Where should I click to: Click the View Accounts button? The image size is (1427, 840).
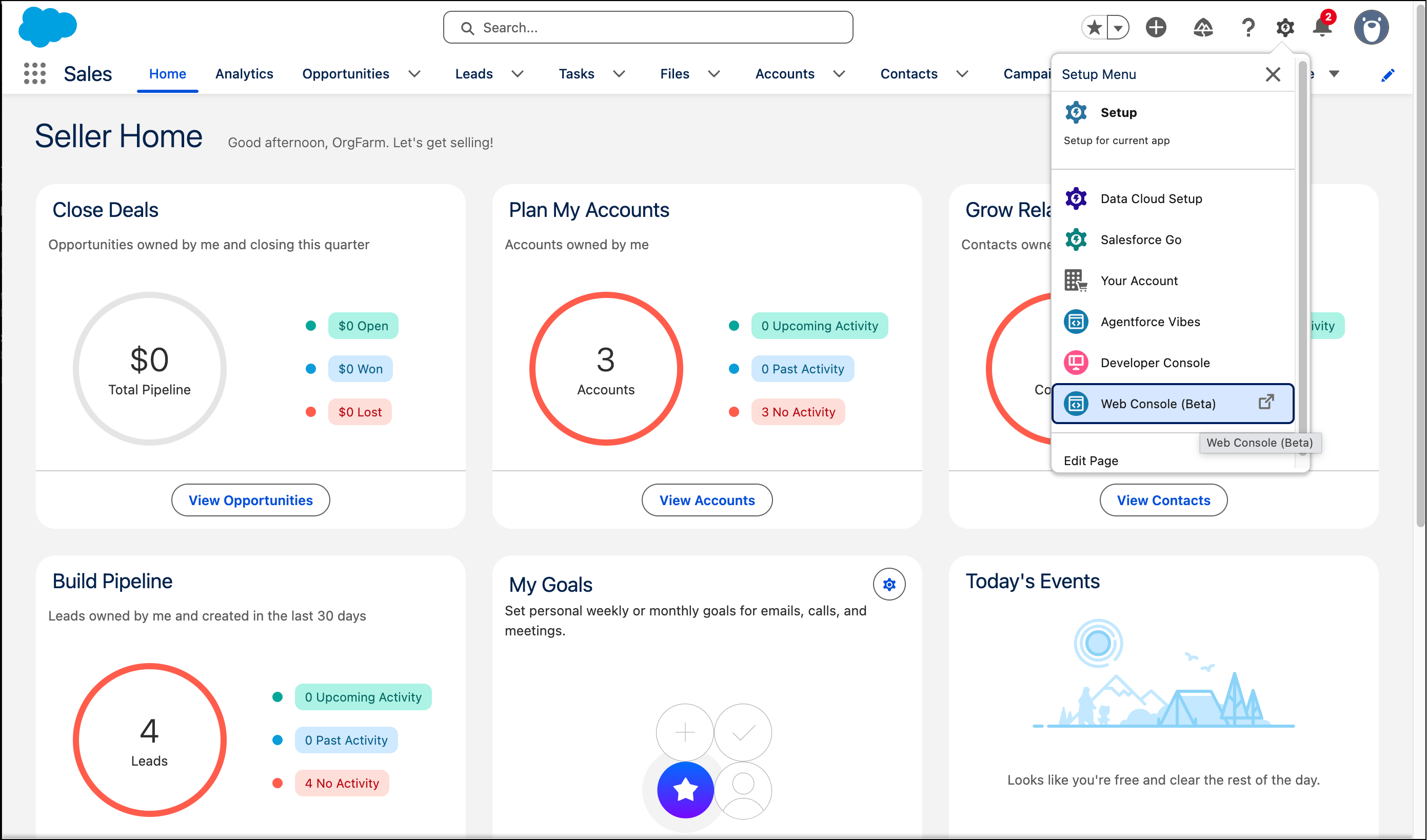[707, 500]
